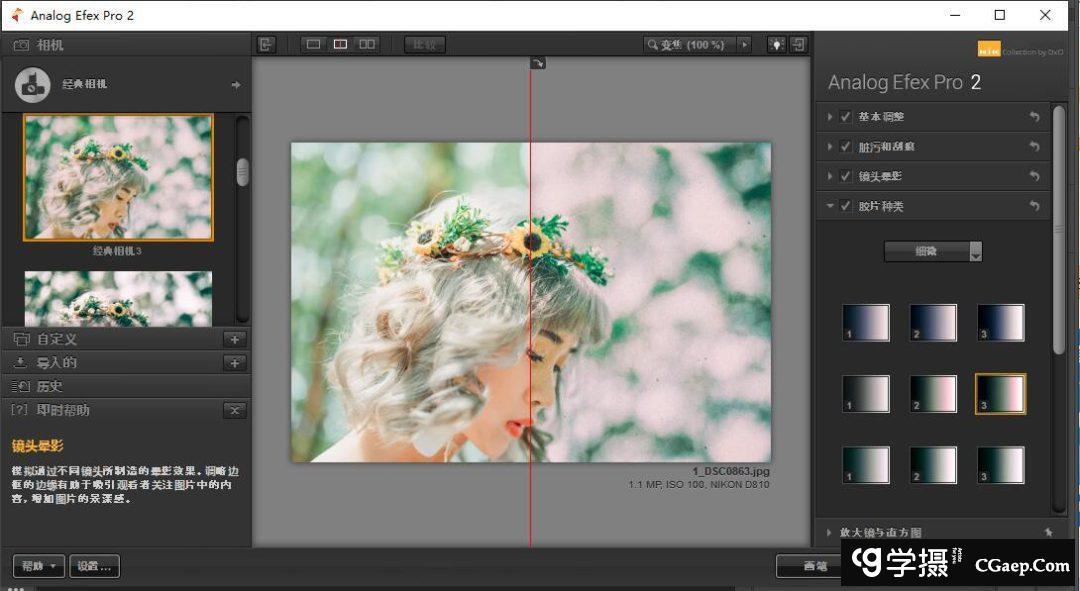Click the 比较 compare button

tap(424, 45)
